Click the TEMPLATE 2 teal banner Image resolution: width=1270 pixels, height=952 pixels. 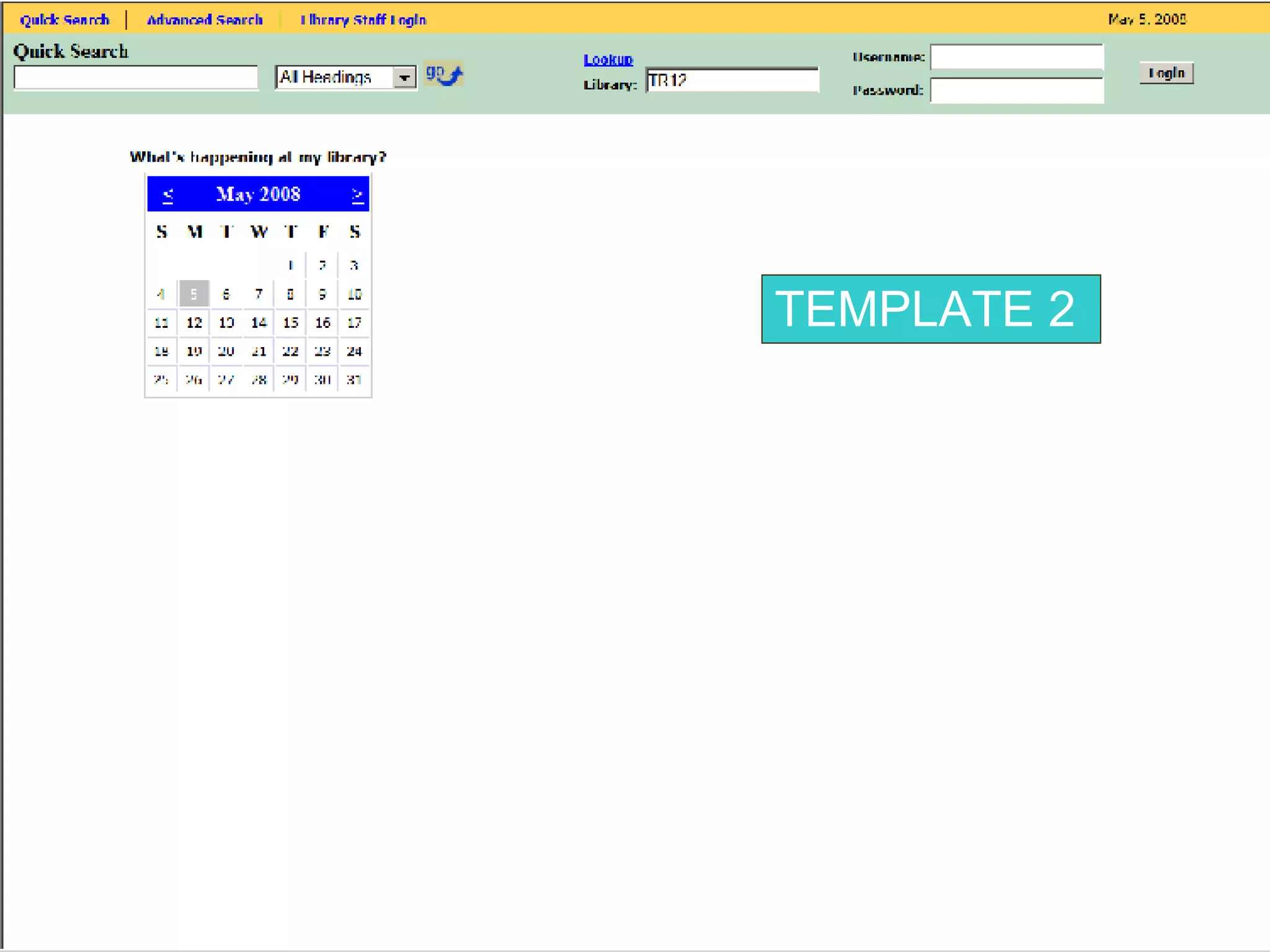click(931, 309)
